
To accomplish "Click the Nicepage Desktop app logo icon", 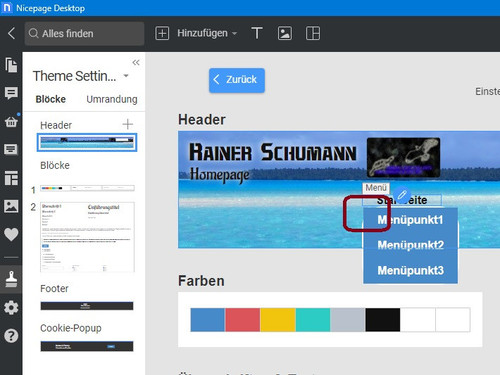I will pos(7,8).
